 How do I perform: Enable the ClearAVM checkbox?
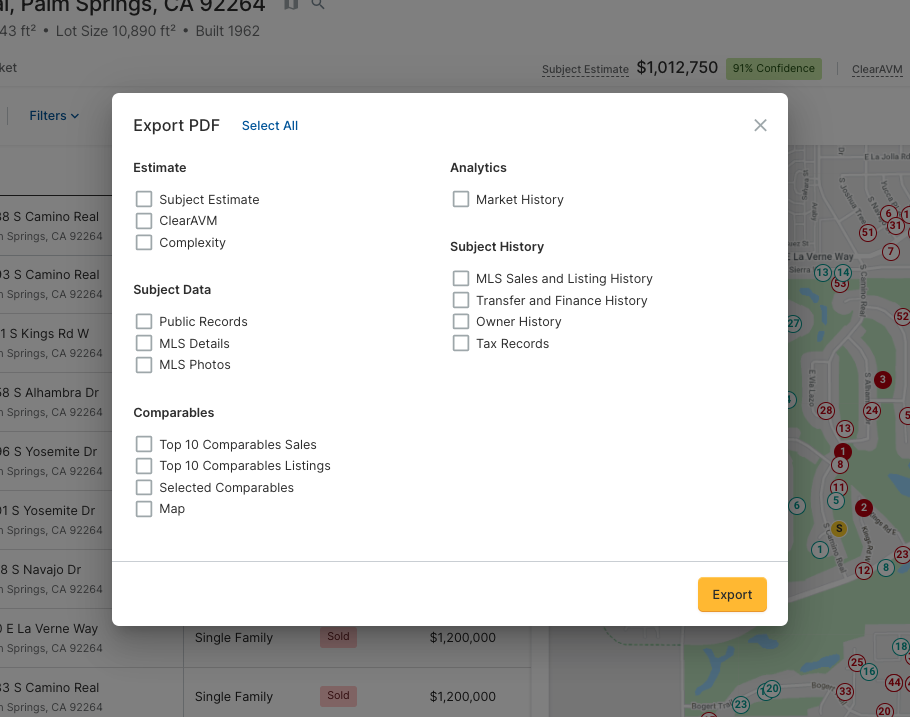[x=144, y=221]
